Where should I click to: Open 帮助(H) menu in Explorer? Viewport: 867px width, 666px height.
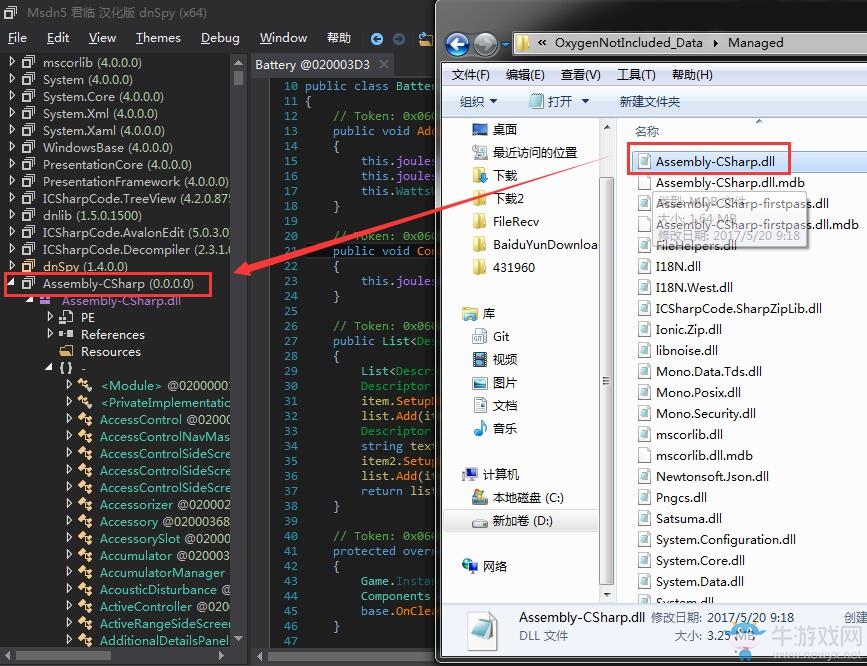(x=692, y=75)
